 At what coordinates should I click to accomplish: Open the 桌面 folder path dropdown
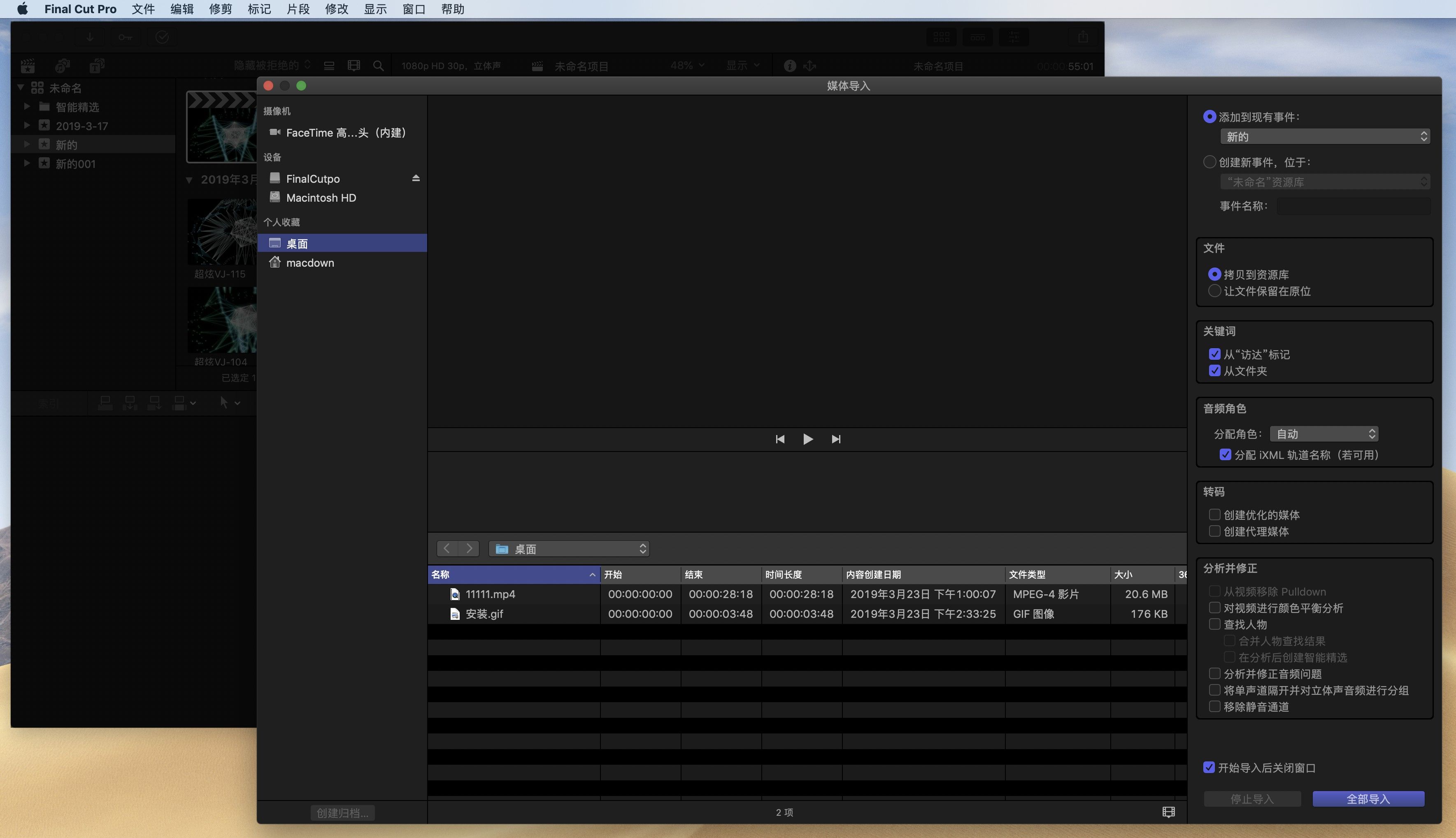[569, 549]
